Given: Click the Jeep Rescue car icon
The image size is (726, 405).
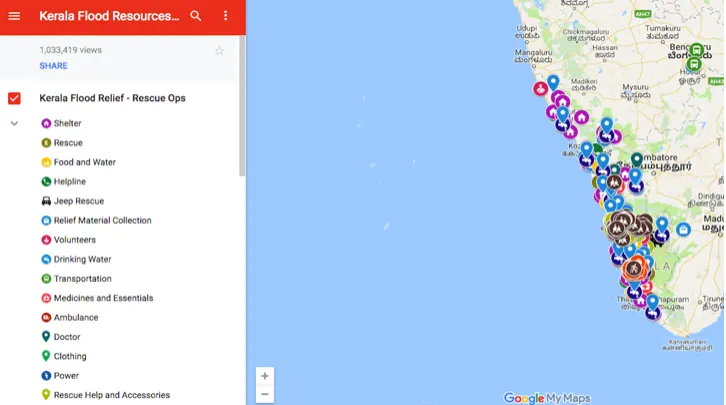Looking at the screenshot, I should click(x=46, y=201).
